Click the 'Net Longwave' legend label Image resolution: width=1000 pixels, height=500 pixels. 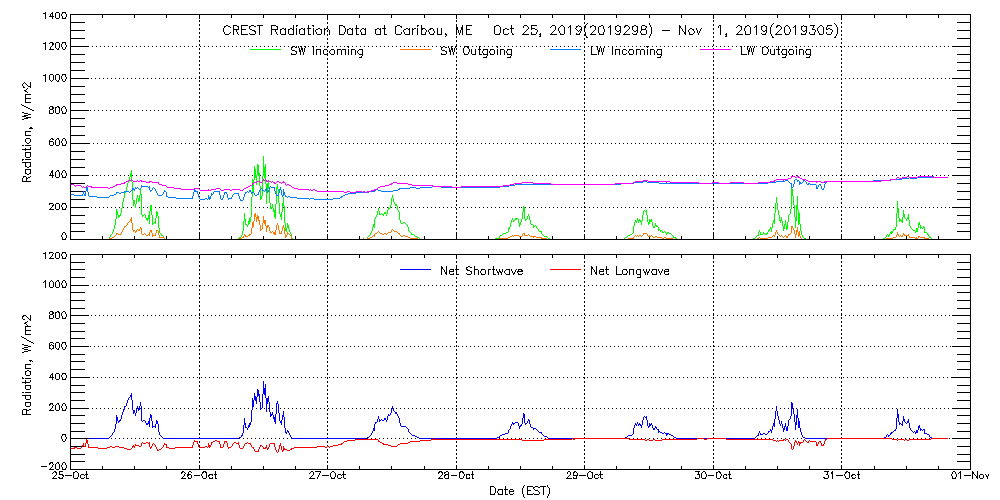point(630,270)
